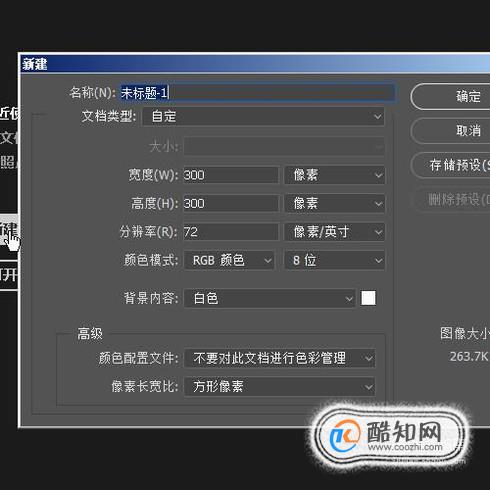Click the 分辨率 value field
Viewport: 490px width, 490px height.
pos(231,232)
